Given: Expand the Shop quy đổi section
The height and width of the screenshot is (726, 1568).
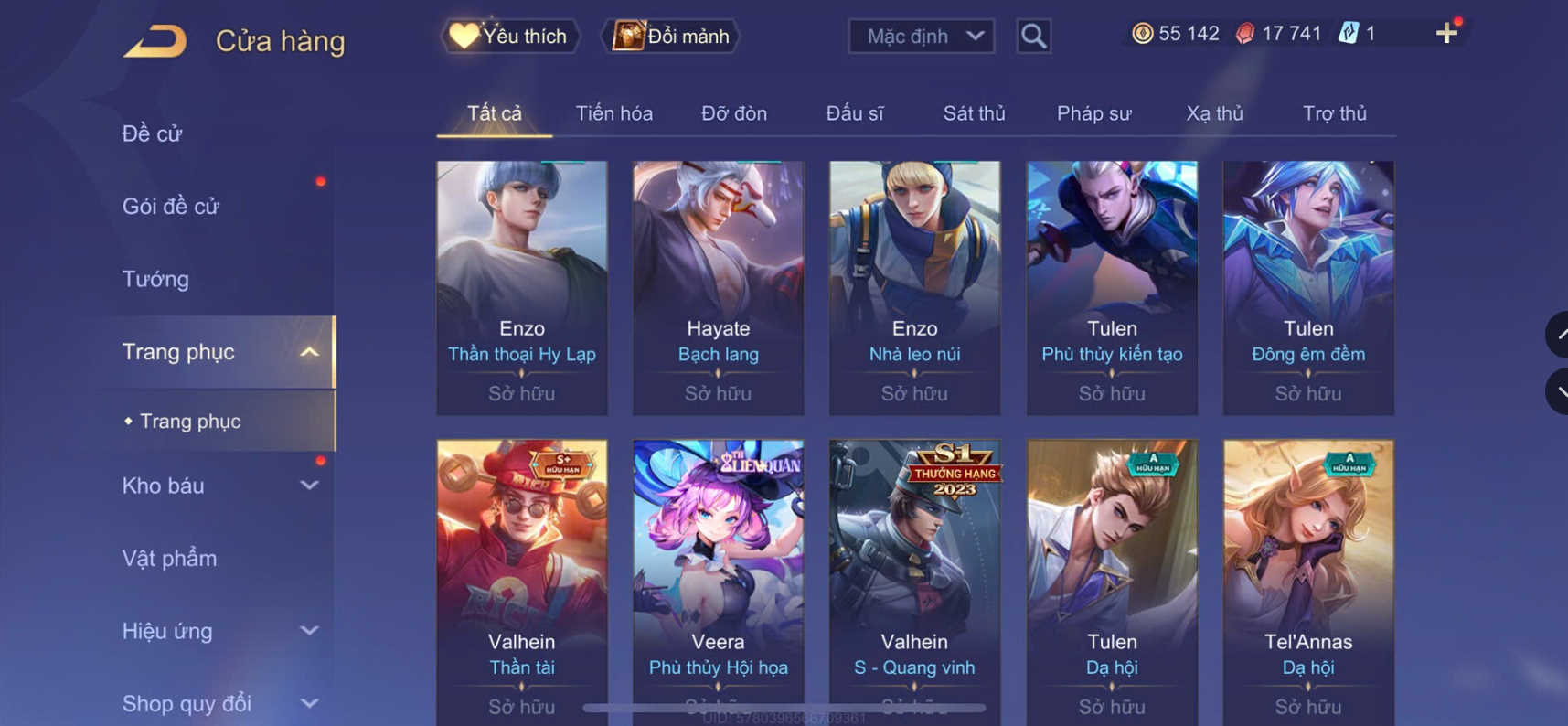Looking at the screenshot, I should [x=310, y=703].
